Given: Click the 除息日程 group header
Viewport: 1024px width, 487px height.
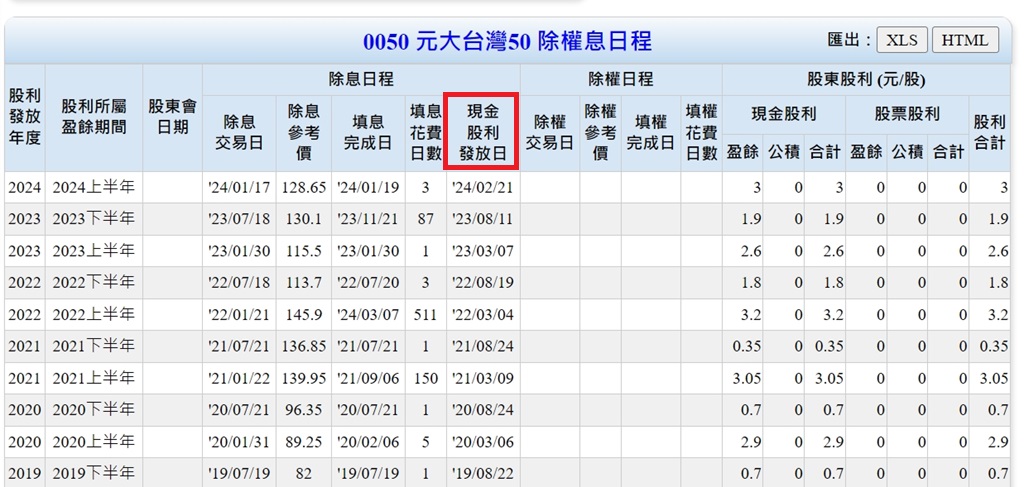Looking at the screenshot, I should (x=361, y=80).
